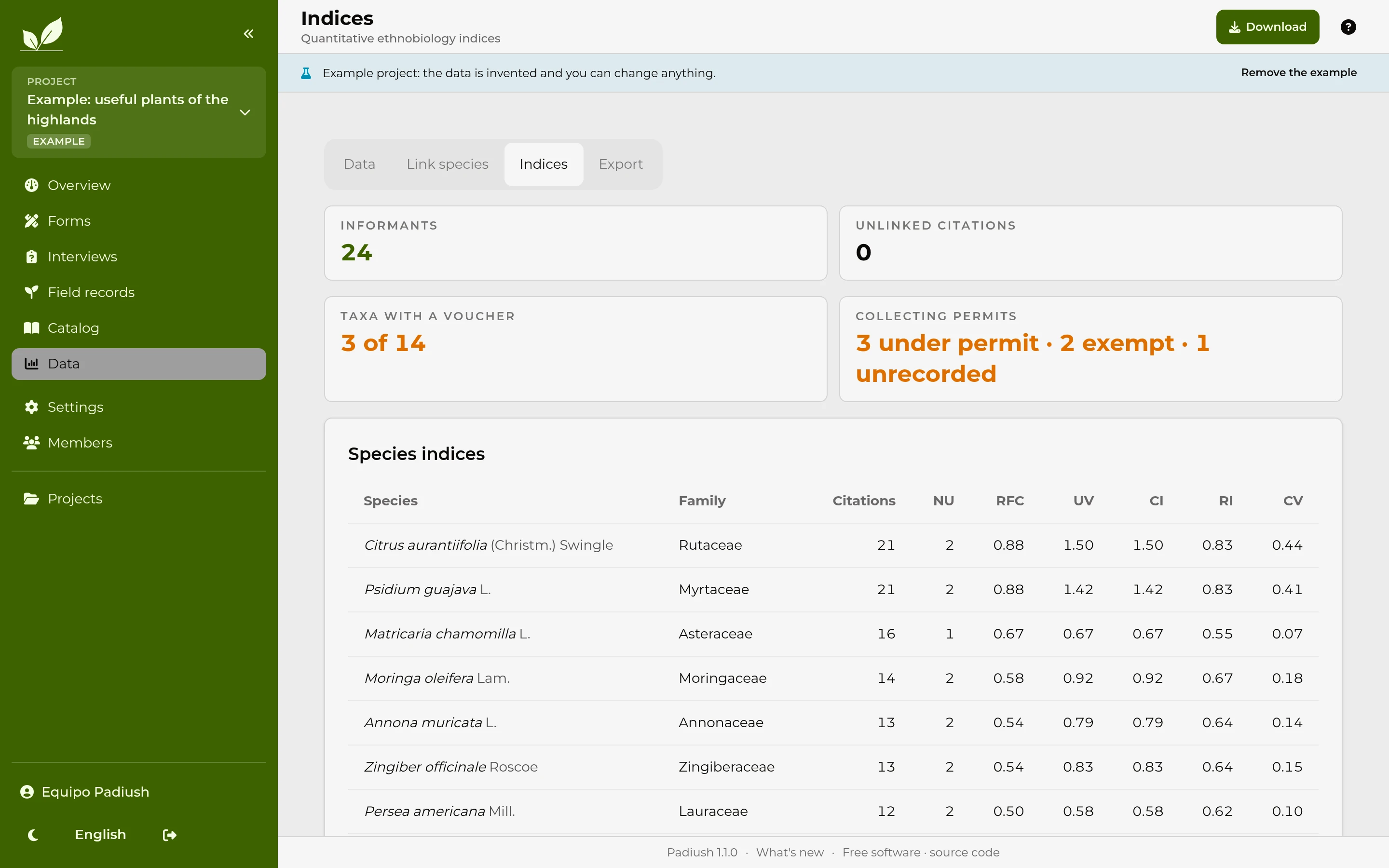Click the flask icon in the example banner
The width and height of the screenshot is (1389, 868).
[306, 73]
